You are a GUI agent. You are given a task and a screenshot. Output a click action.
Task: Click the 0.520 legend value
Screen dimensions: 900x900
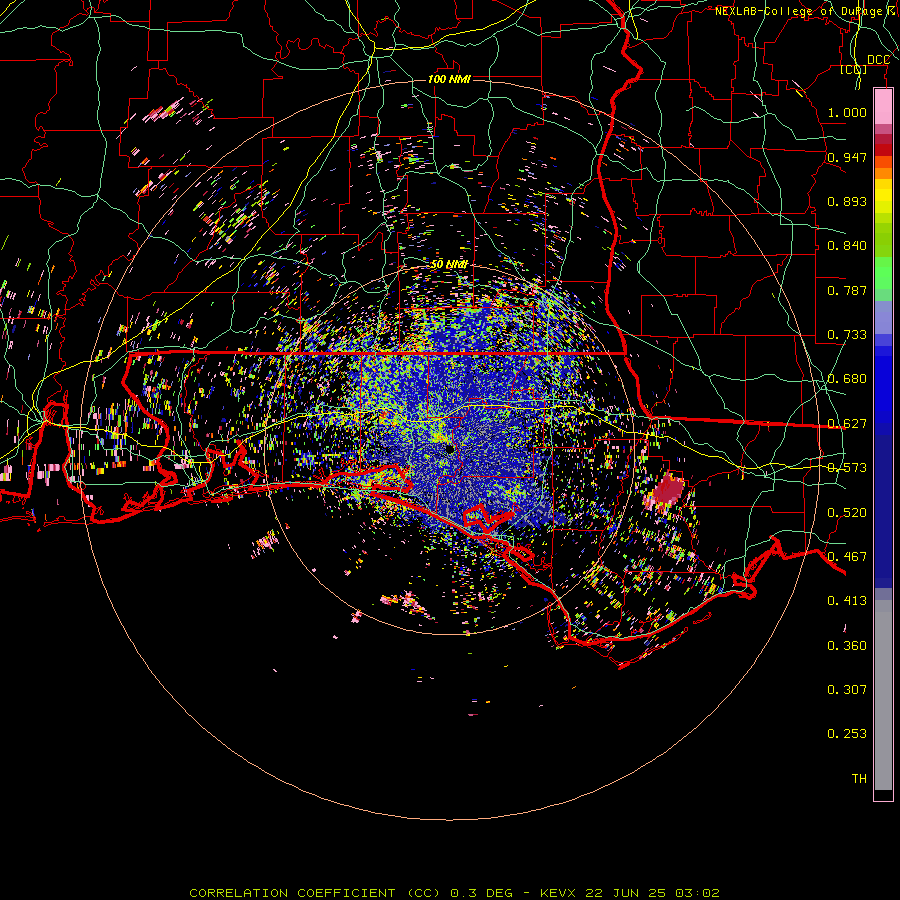(x=847, y=513)
